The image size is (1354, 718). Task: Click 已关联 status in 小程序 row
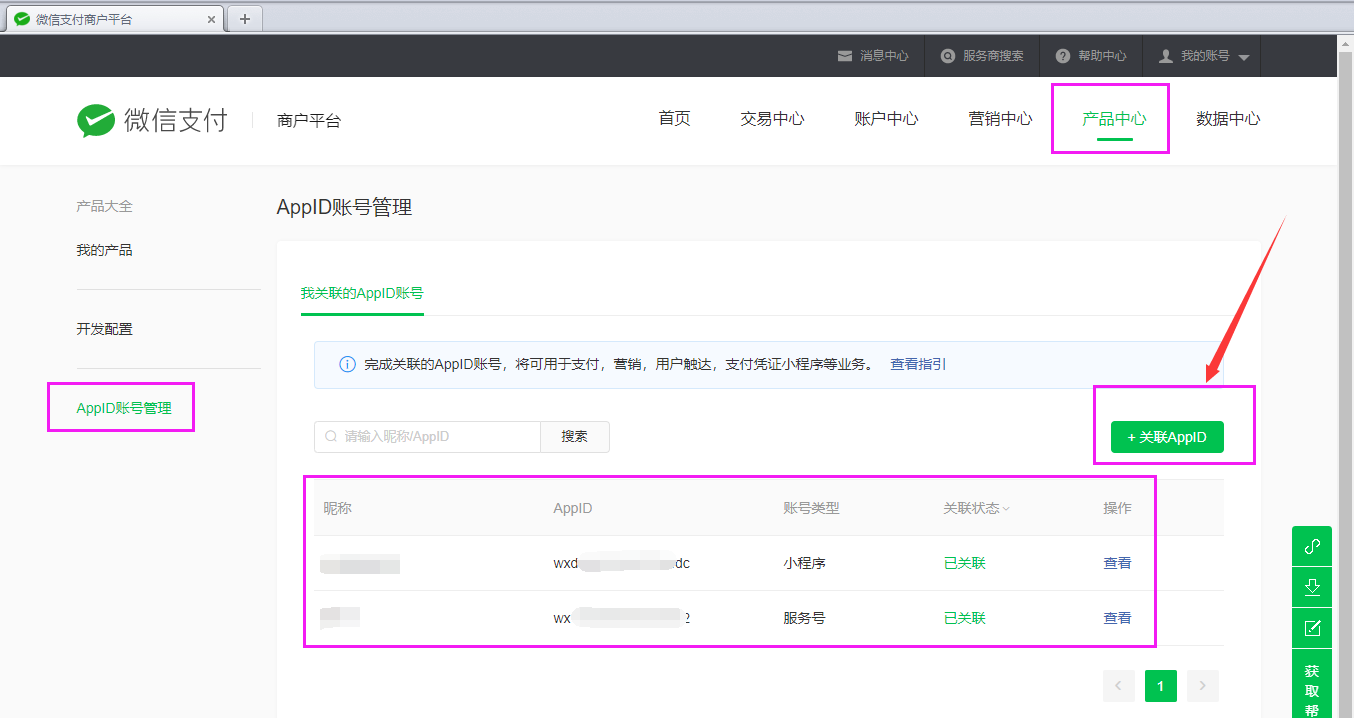pyautogui.click(x=965, y=563)
